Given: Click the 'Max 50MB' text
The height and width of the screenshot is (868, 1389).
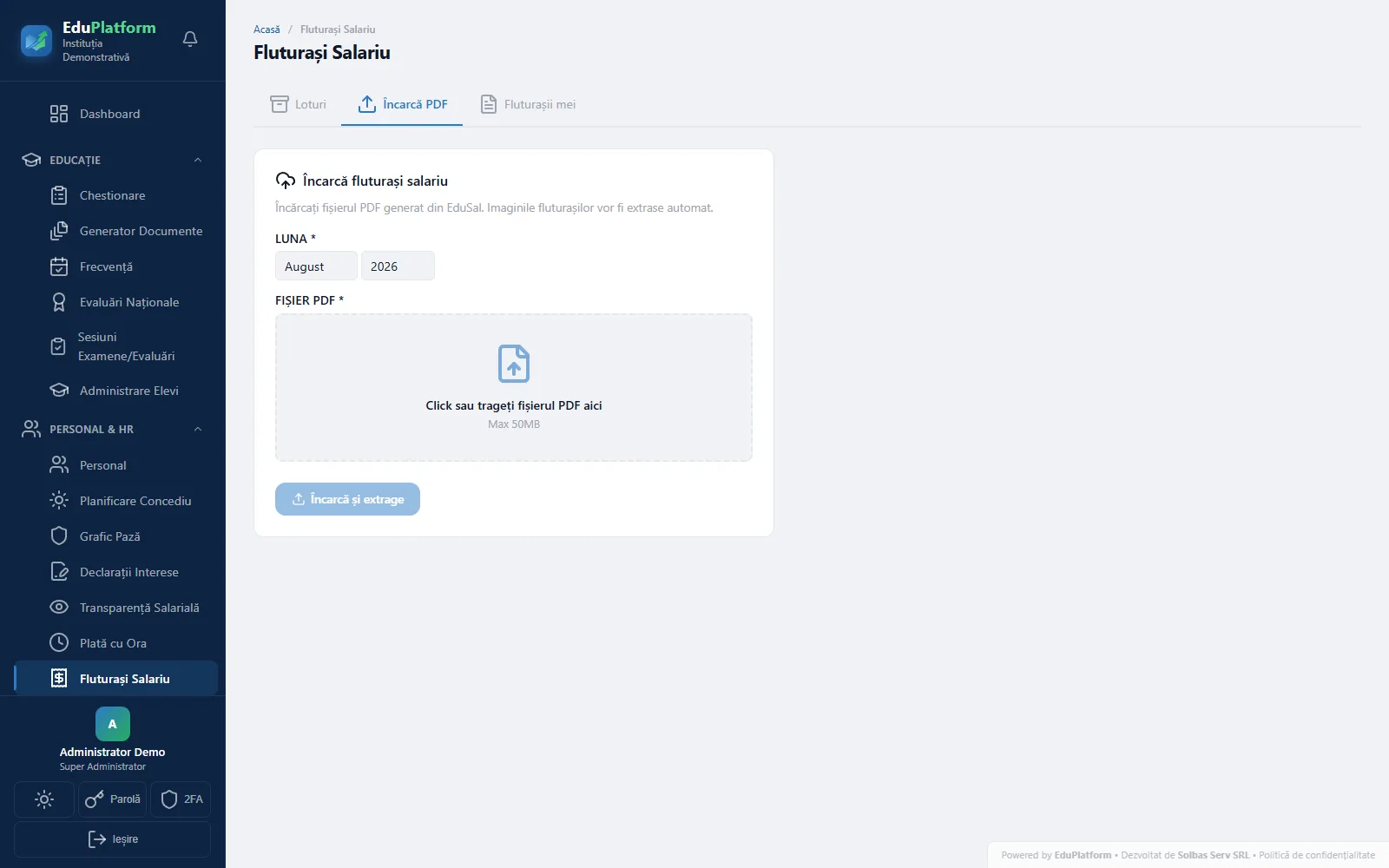Looking at the screenshot, I should pos(514,424).
